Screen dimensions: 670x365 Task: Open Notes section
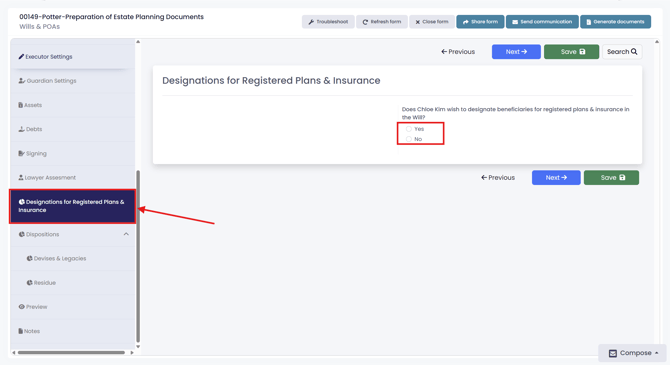pyautogui.click(x=72, y=331)
